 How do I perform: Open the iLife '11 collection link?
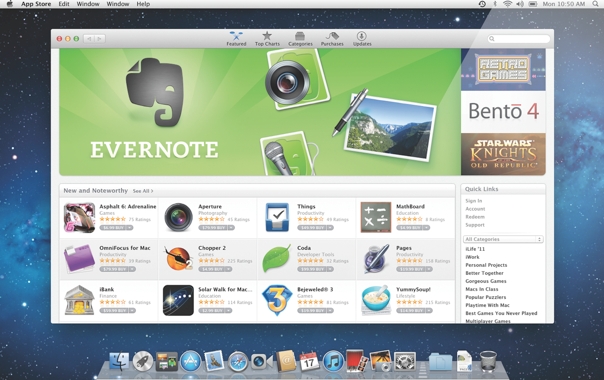[x=475, y=249]
